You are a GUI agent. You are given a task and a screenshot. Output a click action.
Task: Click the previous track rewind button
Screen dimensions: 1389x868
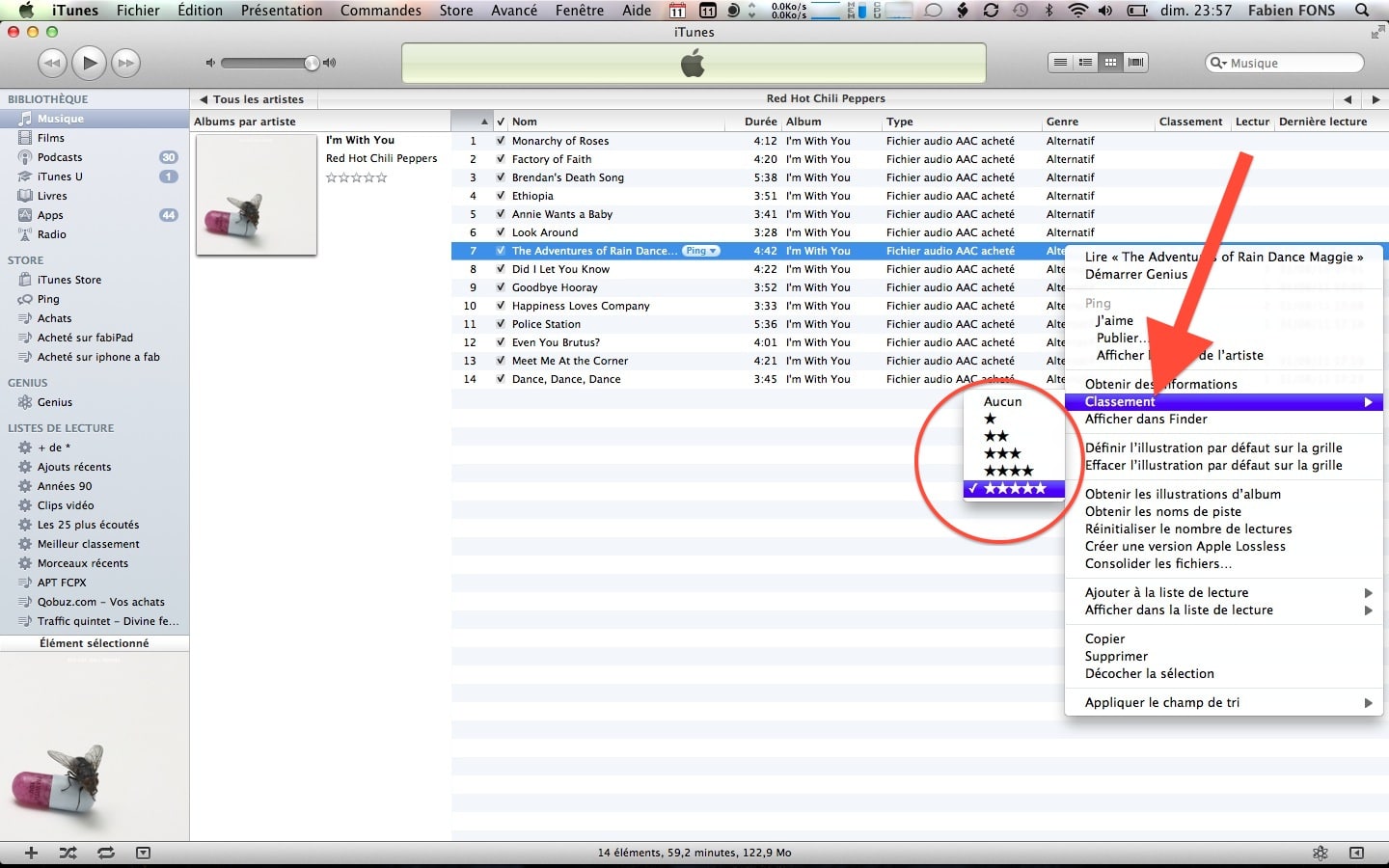coord(52,63)
